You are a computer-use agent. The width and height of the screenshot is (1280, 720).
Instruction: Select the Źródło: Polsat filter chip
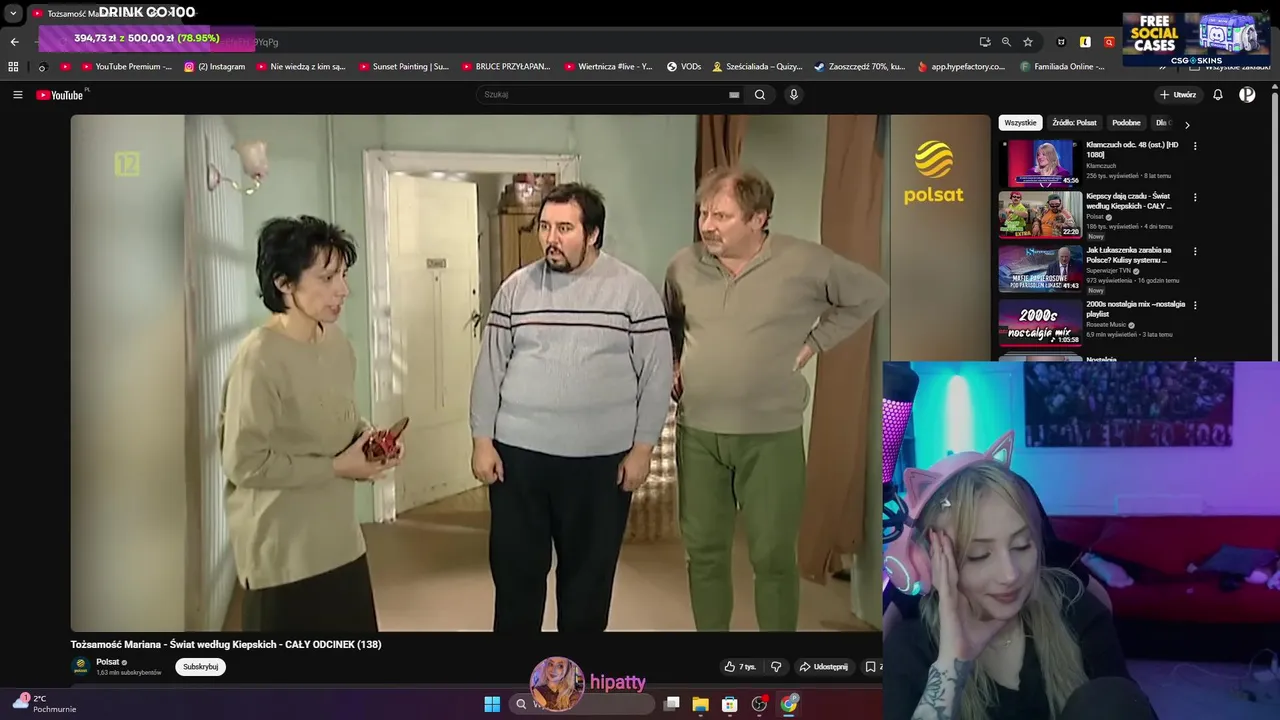point(1074,123)
